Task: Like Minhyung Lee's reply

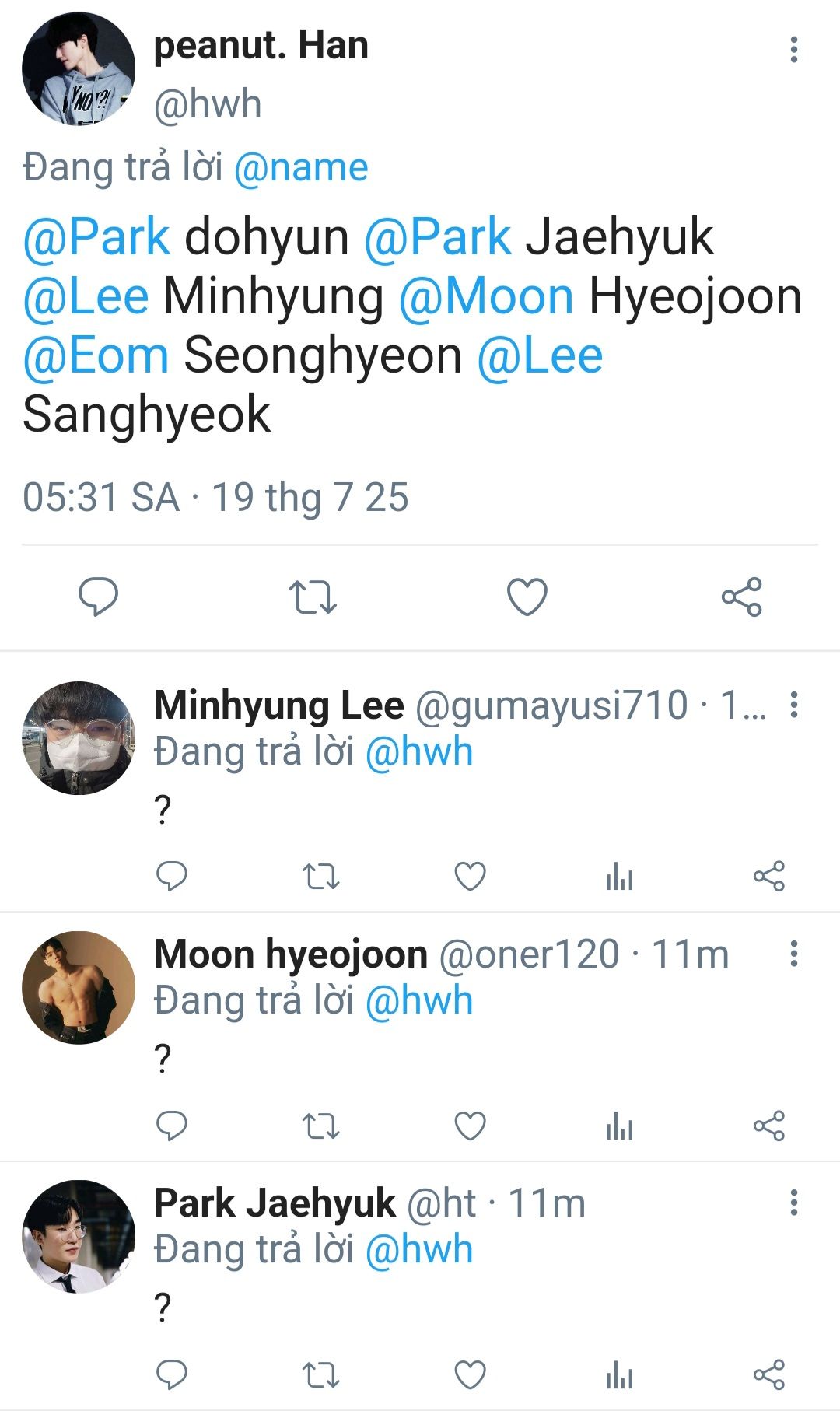Action: click(x=470, y=877)
